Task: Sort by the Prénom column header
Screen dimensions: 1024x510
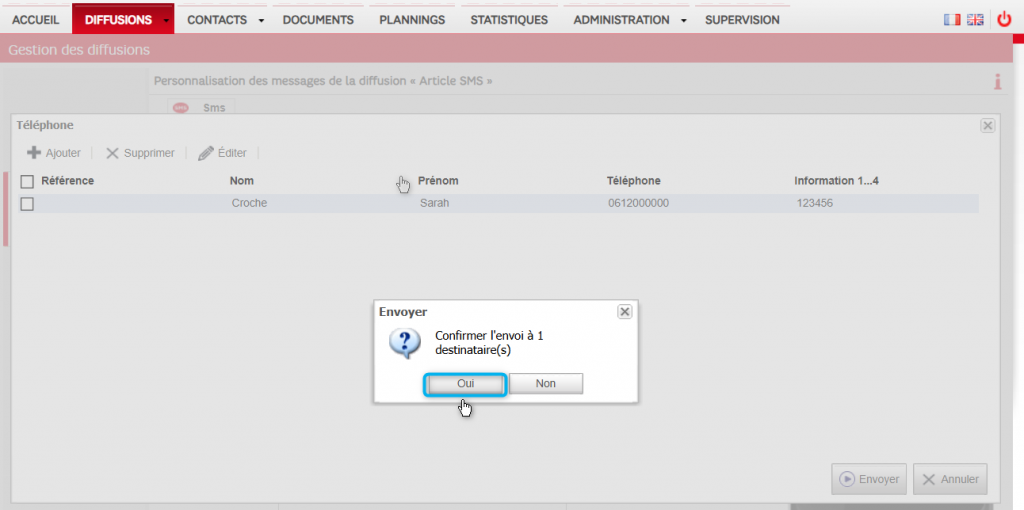Action: click(x=438, y=181)
